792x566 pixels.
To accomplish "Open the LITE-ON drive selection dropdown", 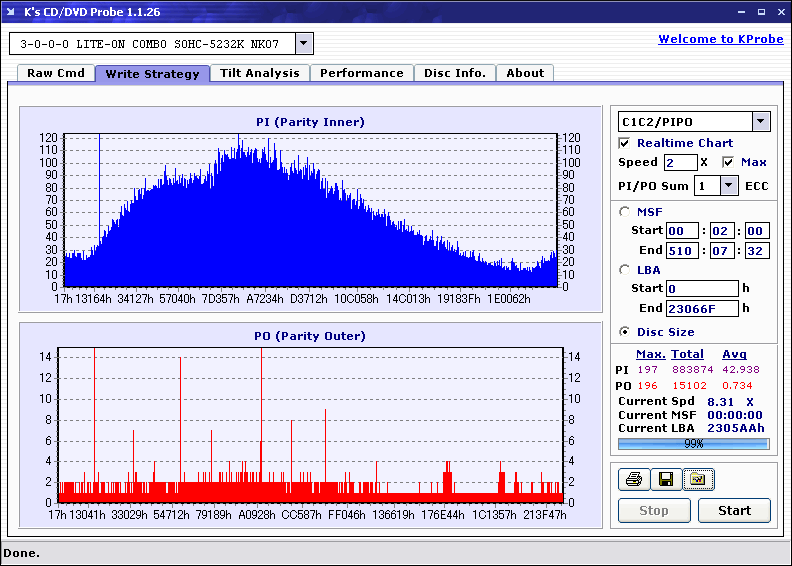I will point(304,44).
